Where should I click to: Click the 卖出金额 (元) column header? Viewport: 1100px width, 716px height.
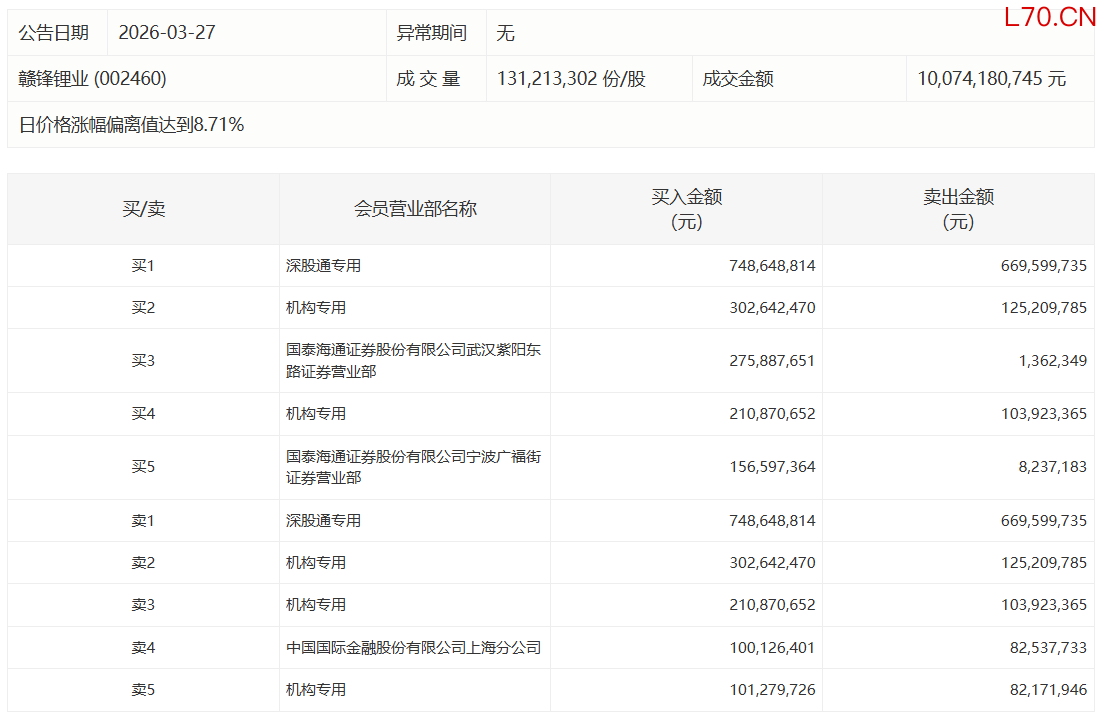(x=958, y=209)
